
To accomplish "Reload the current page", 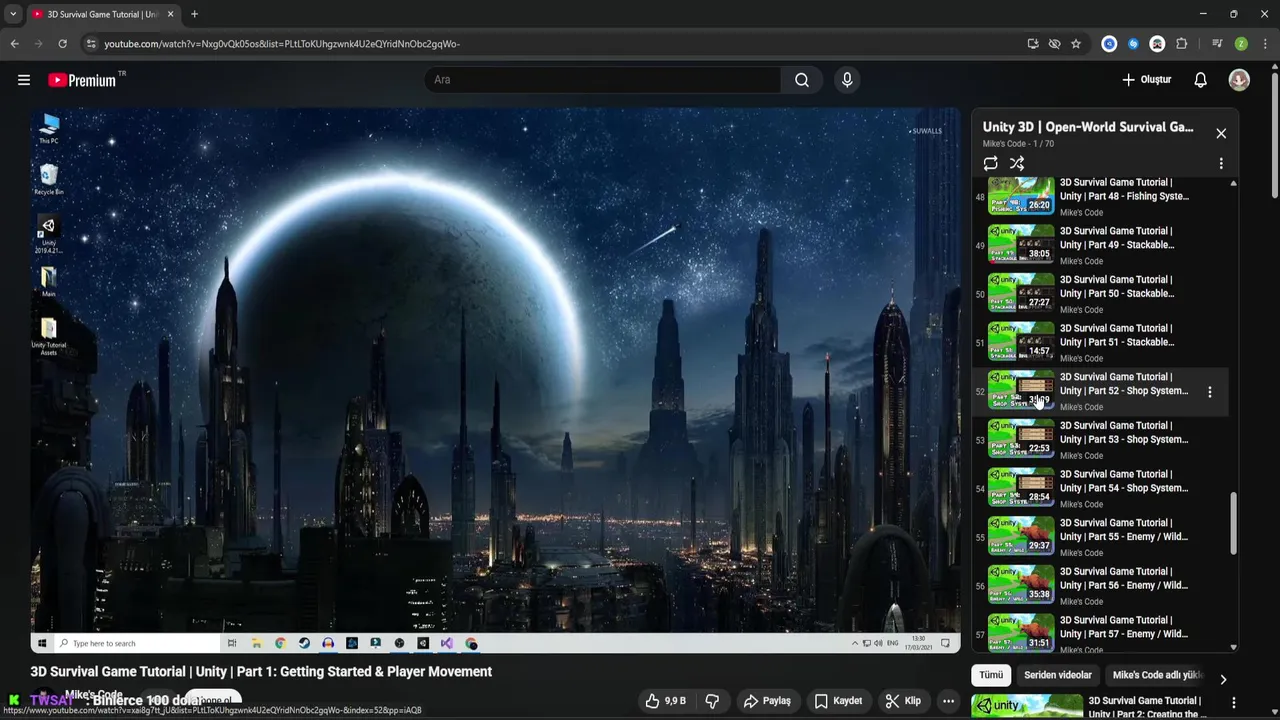I will coord(62,44).
